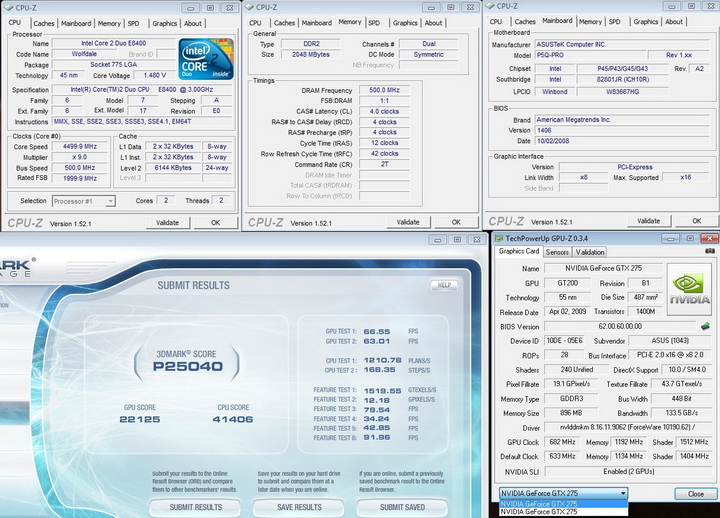
Task: Select highlighted NVIDIA GeForce GTX 275 entry
Action: coord(563,504)
